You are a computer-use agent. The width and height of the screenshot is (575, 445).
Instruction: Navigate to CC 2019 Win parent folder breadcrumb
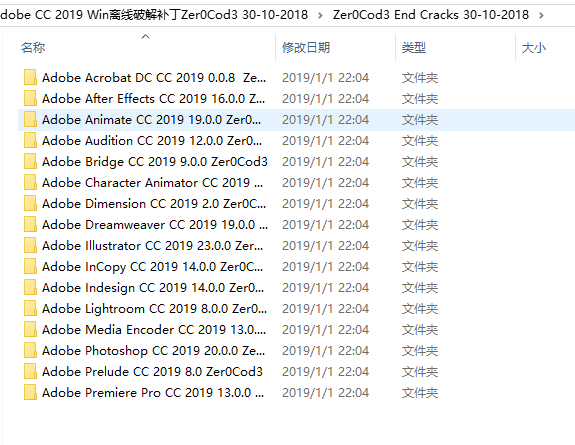click(154, 15)
